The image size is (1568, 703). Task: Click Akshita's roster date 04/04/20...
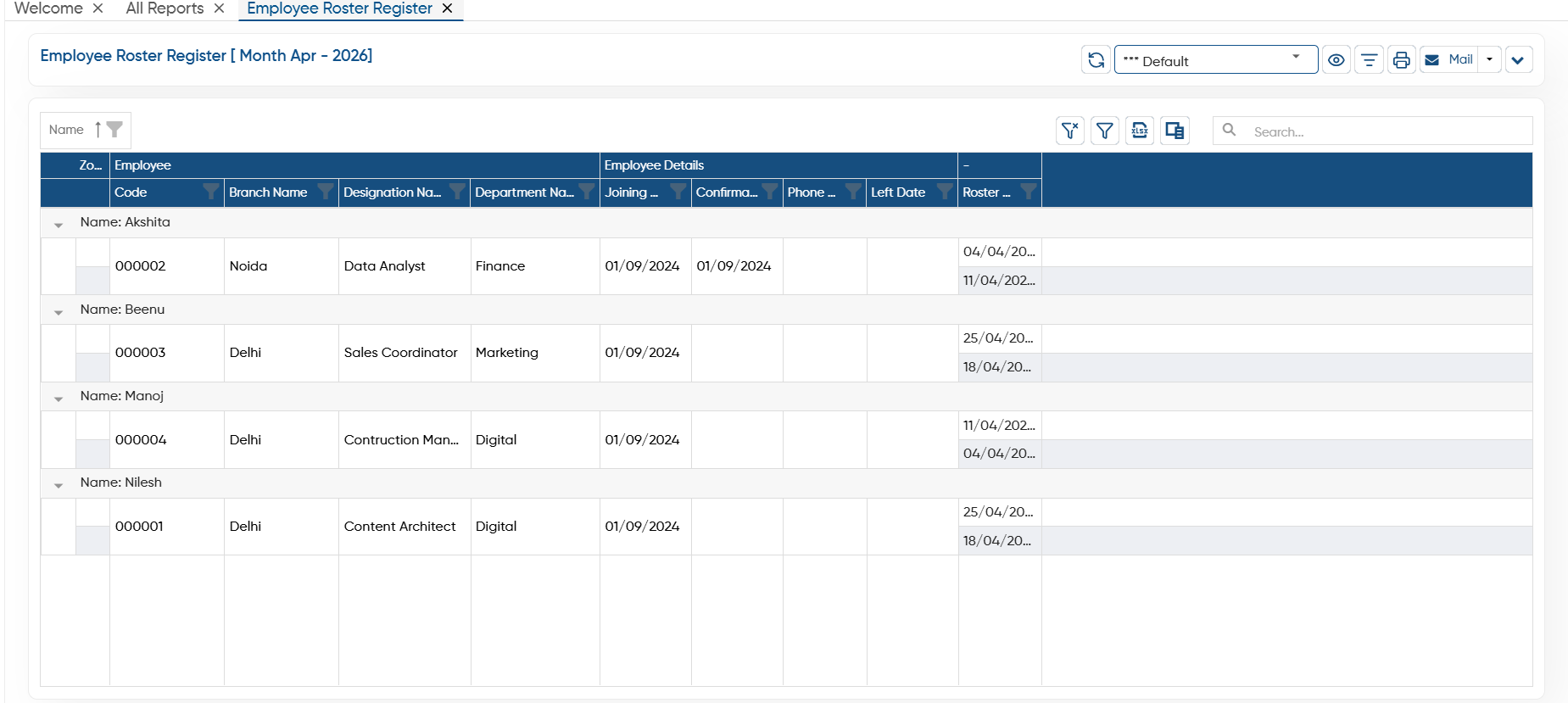(1000, 252)
